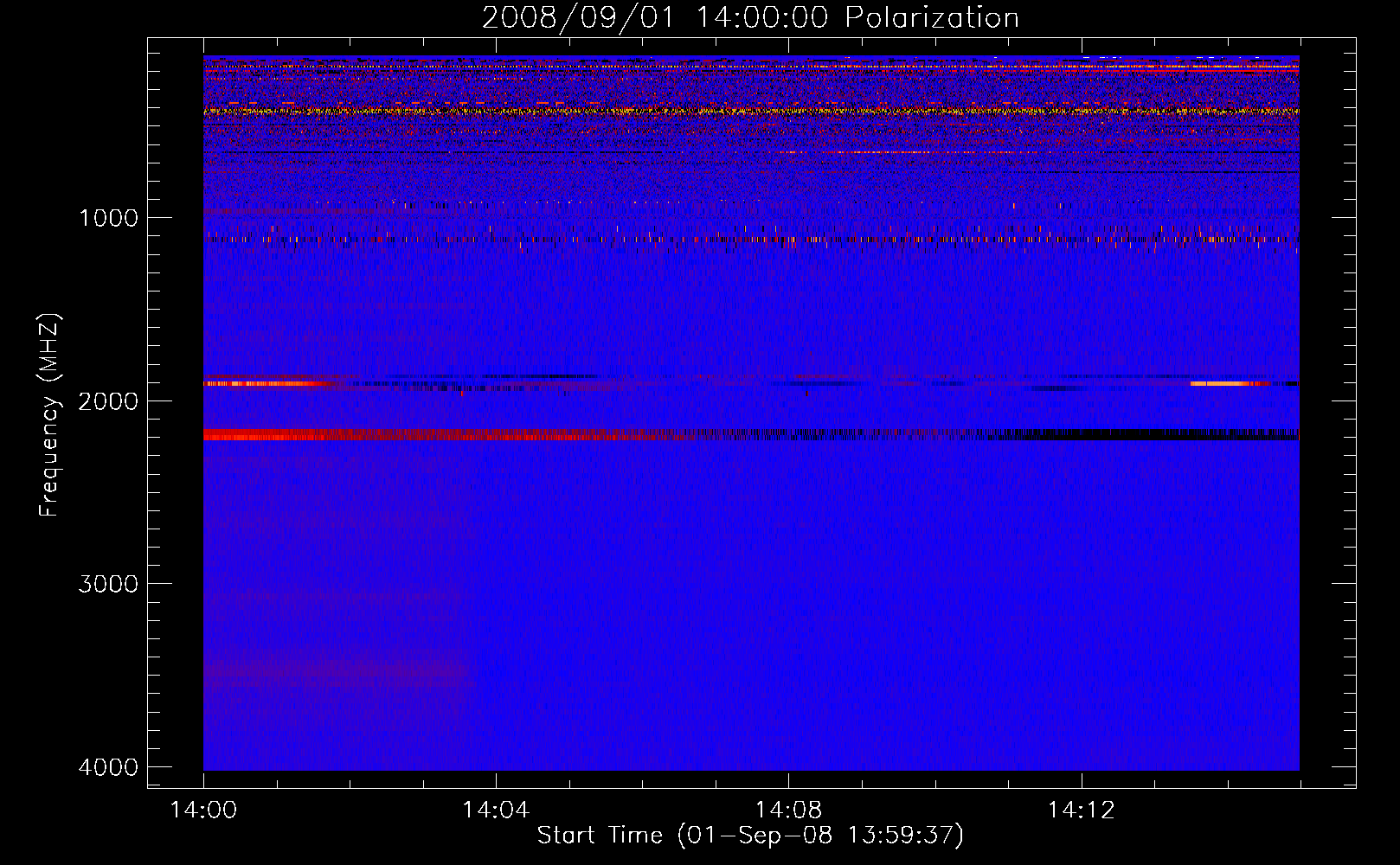Click the 14:00 time tick label
The image size is (1400, 865).
[203, 811]
